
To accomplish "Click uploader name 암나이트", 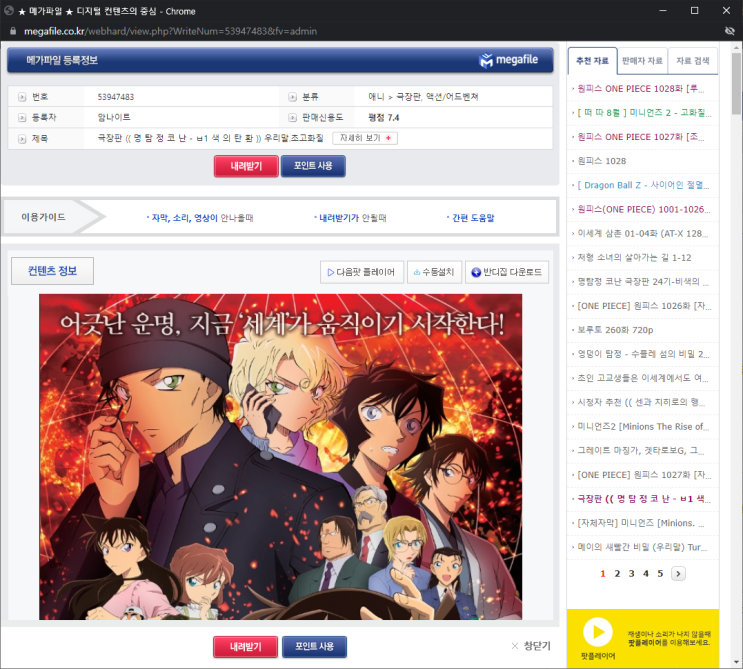I will [114, 117].
